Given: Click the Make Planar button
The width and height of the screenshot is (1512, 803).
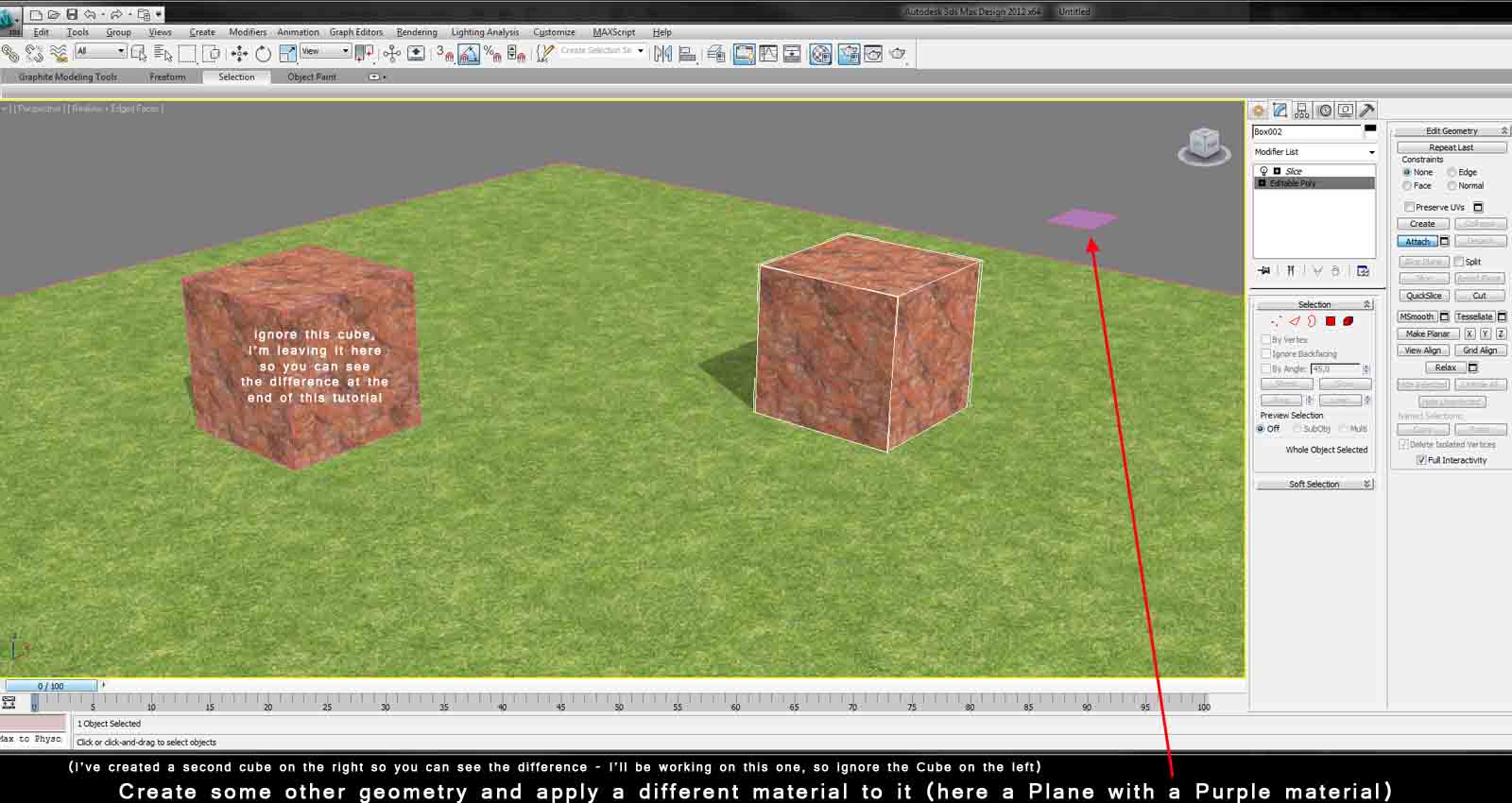Looking at the screenshot, I should (x=1428, y=333).
